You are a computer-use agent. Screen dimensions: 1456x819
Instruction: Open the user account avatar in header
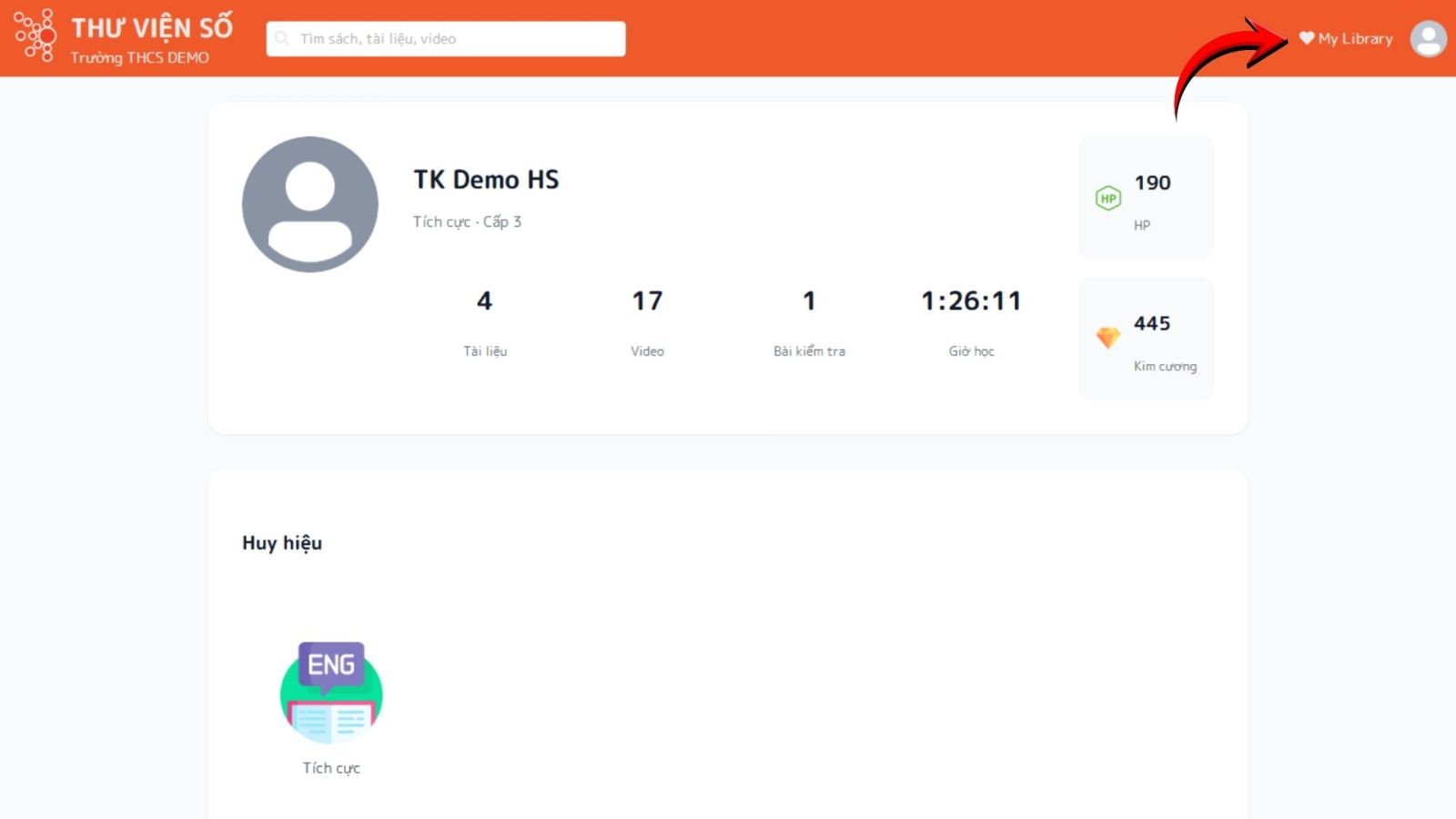[x=1428, y=38]
